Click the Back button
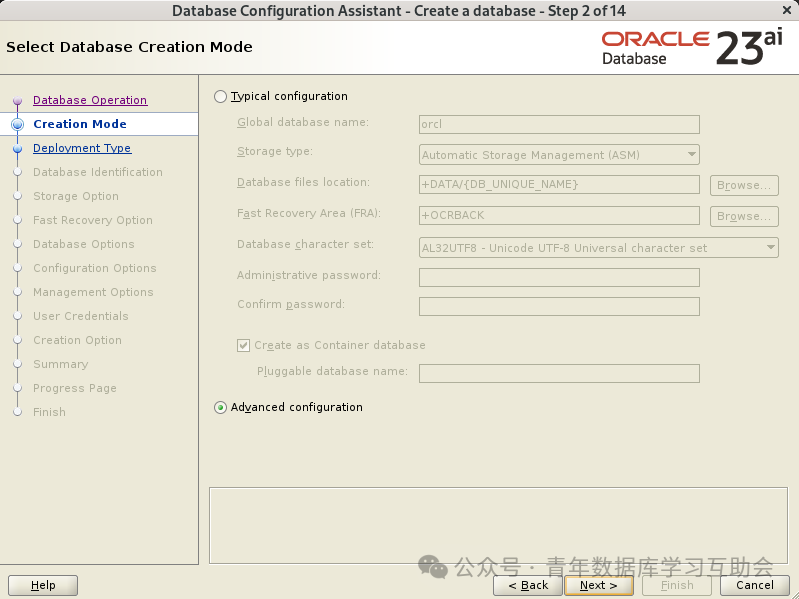This screenshot has height=599, width=799. pyautogui.click(x=528, y=585)
